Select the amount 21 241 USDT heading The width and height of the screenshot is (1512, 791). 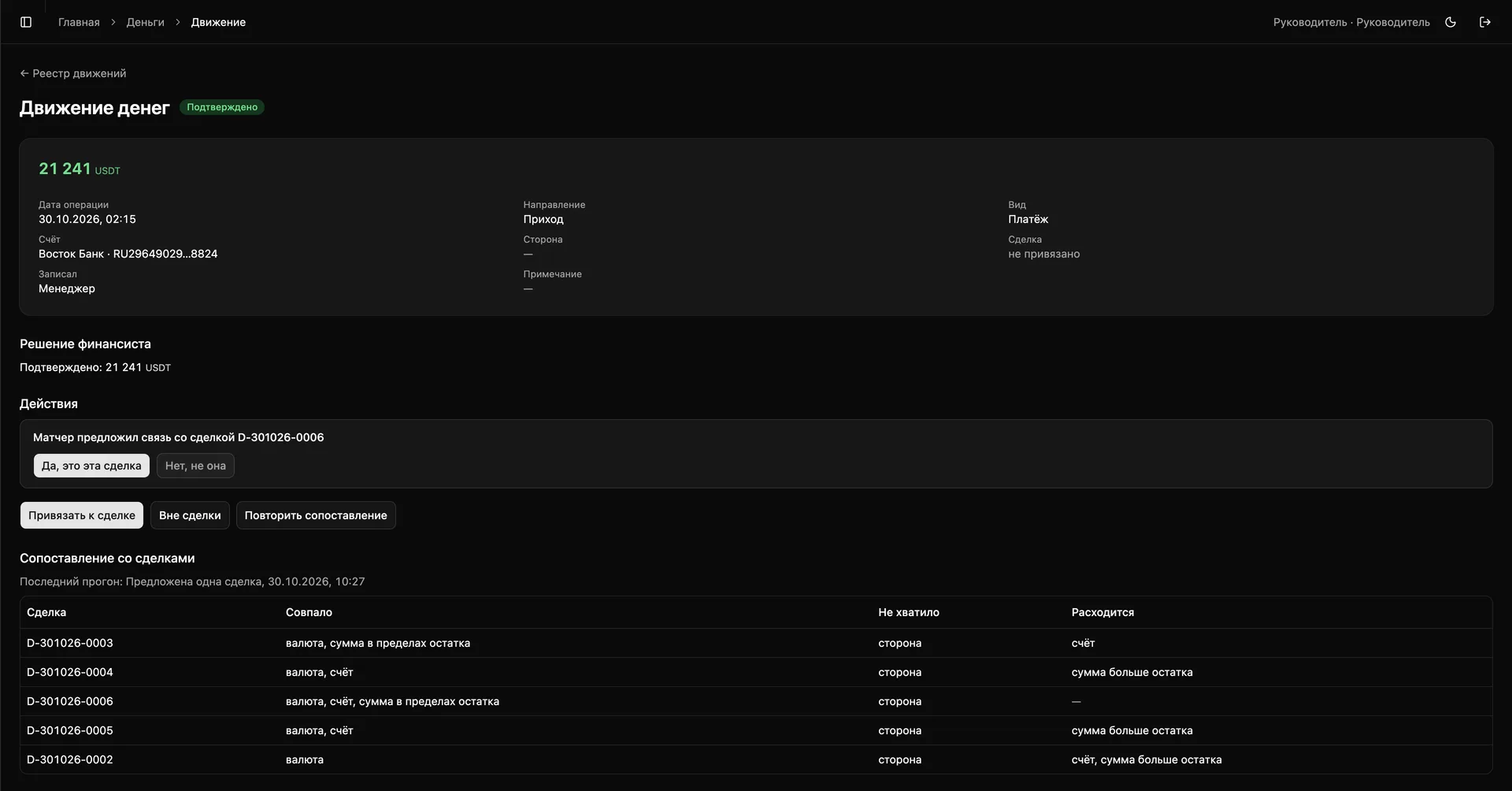[80, 169]
